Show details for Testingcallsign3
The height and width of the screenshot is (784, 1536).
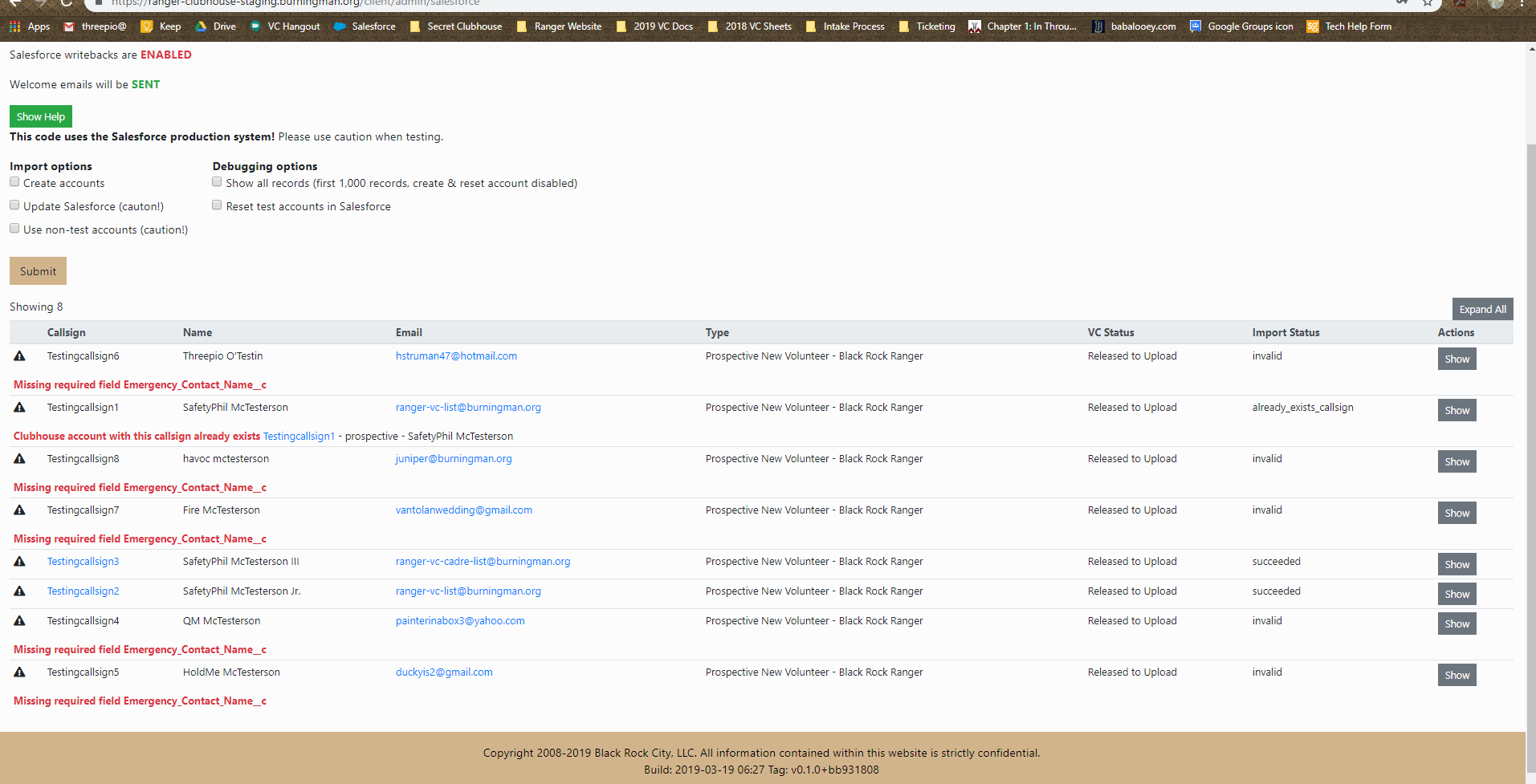1456,564
